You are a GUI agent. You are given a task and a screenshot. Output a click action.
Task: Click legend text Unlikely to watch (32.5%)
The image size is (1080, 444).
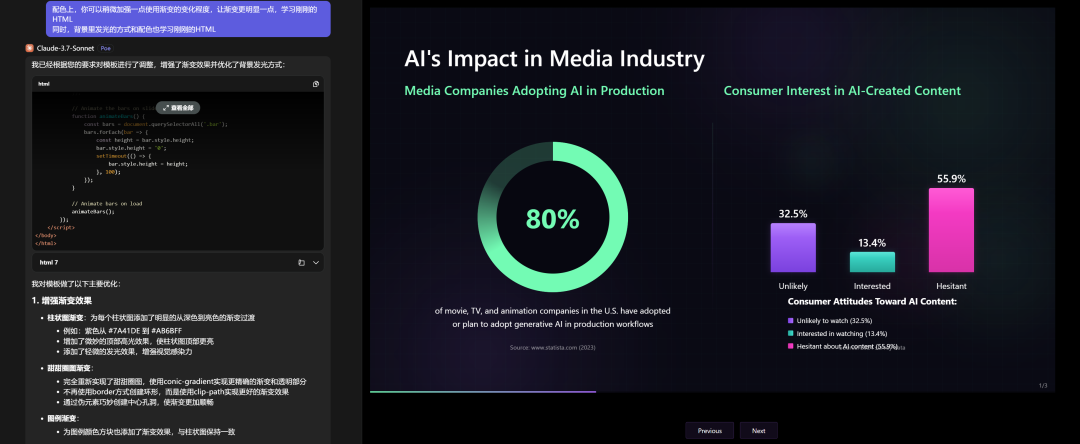[x=834, y=321]
